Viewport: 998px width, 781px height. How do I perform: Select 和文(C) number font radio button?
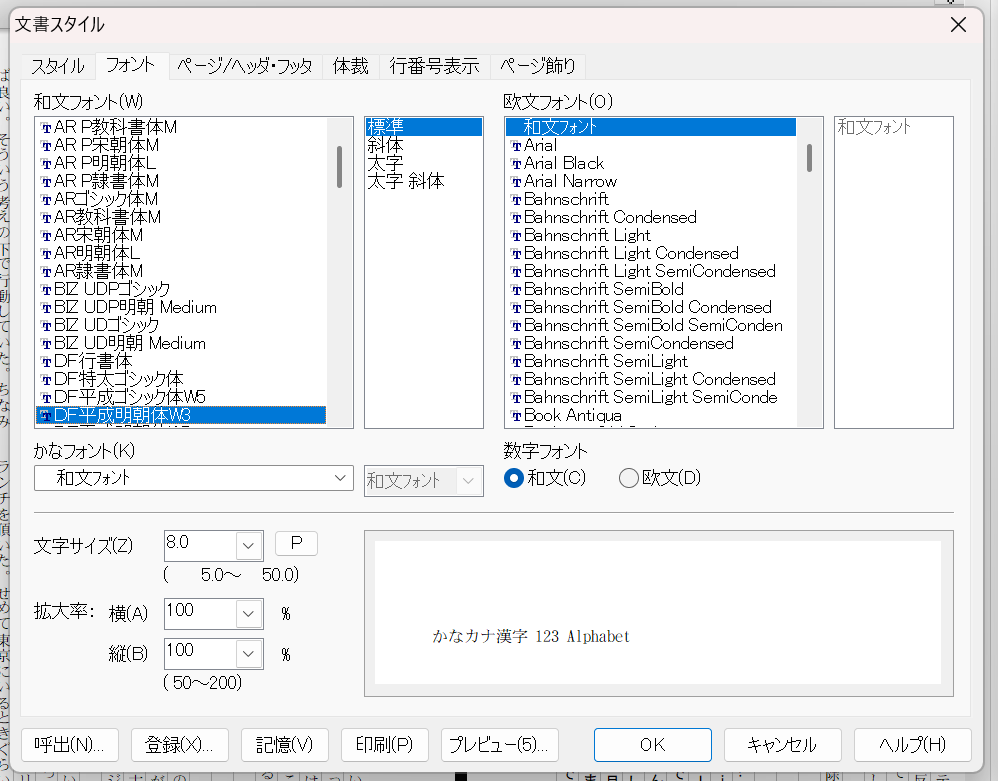515,478
